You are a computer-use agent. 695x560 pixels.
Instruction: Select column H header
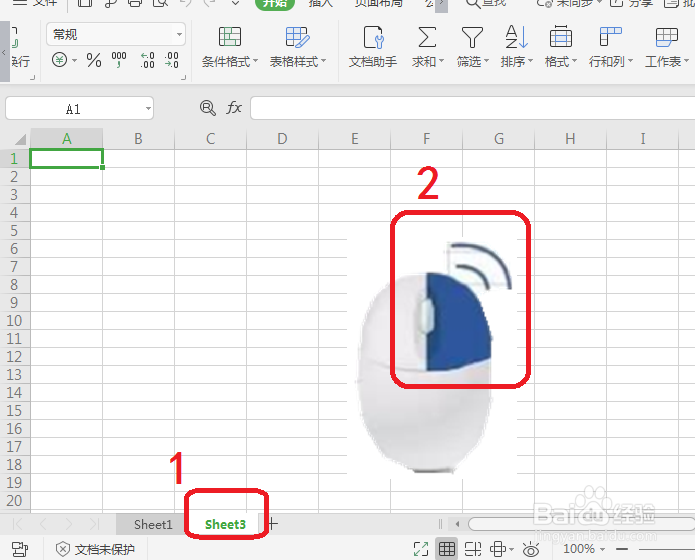[570, 139]
